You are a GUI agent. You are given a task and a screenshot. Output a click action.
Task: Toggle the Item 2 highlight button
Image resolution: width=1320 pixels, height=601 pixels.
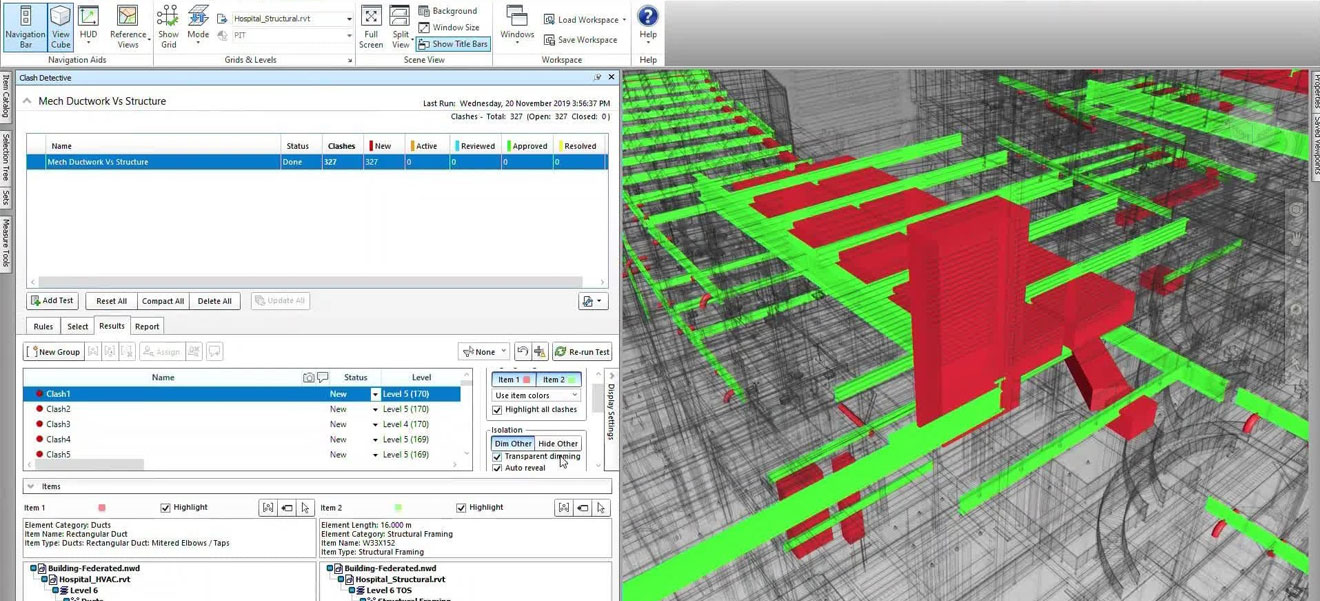point(558,380)
